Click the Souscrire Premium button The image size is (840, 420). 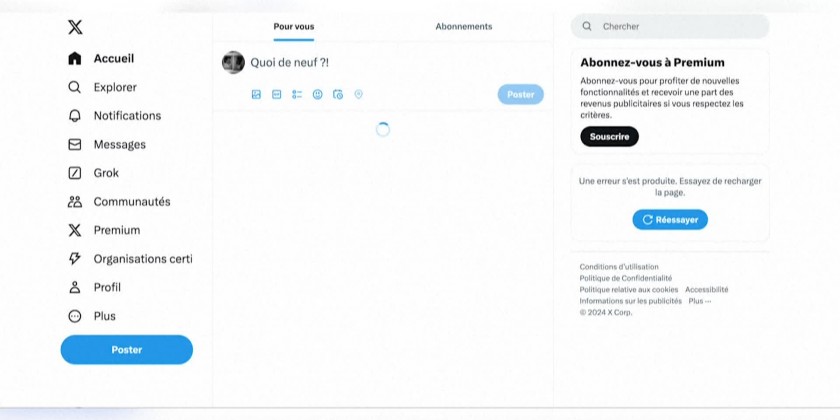pos(609,137)
